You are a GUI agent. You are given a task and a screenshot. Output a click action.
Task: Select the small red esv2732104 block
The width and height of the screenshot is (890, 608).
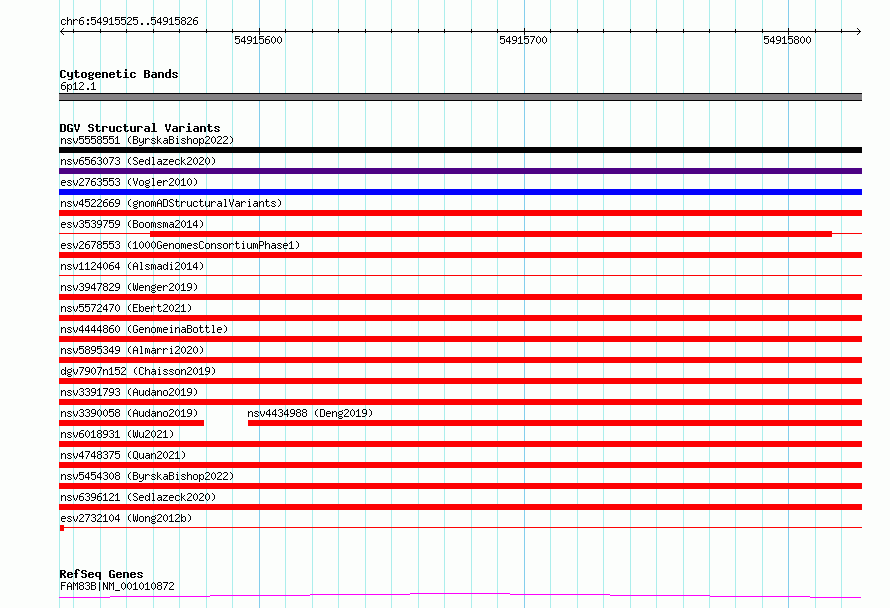[x=62, y=528]
